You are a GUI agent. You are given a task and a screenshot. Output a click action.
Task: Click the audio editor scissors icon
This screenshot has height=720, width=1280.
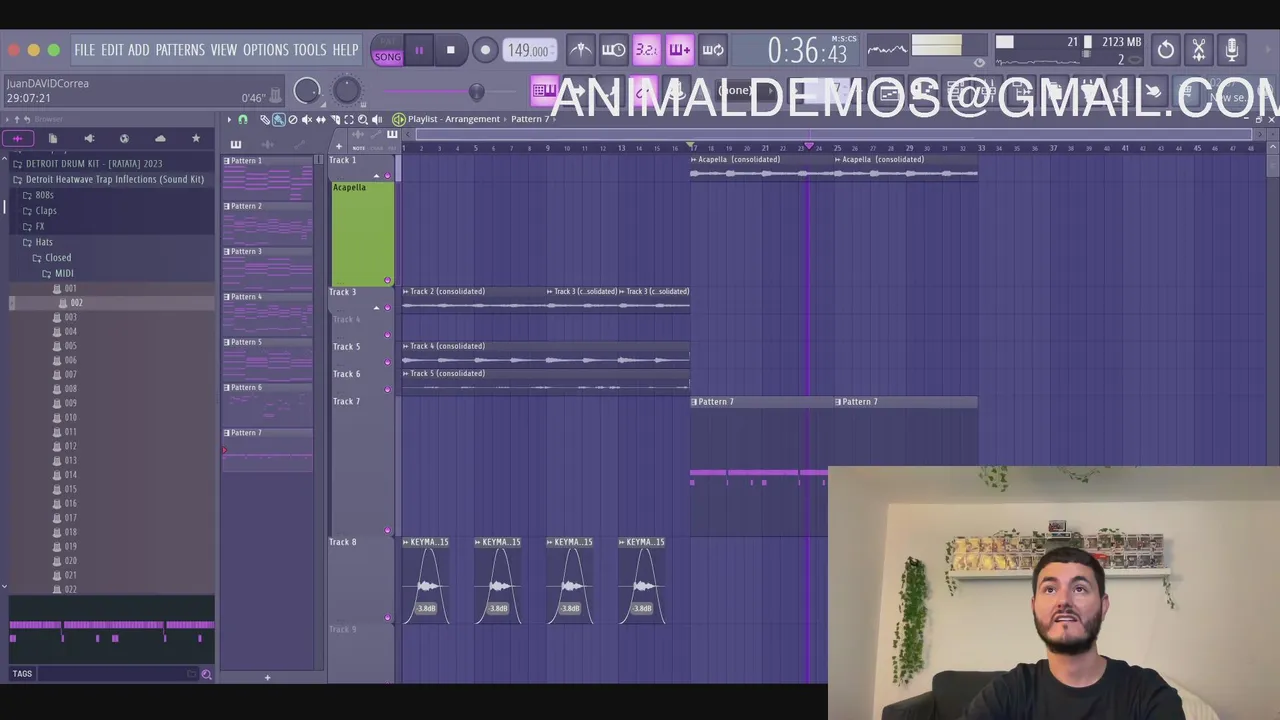pos(1199,50)
